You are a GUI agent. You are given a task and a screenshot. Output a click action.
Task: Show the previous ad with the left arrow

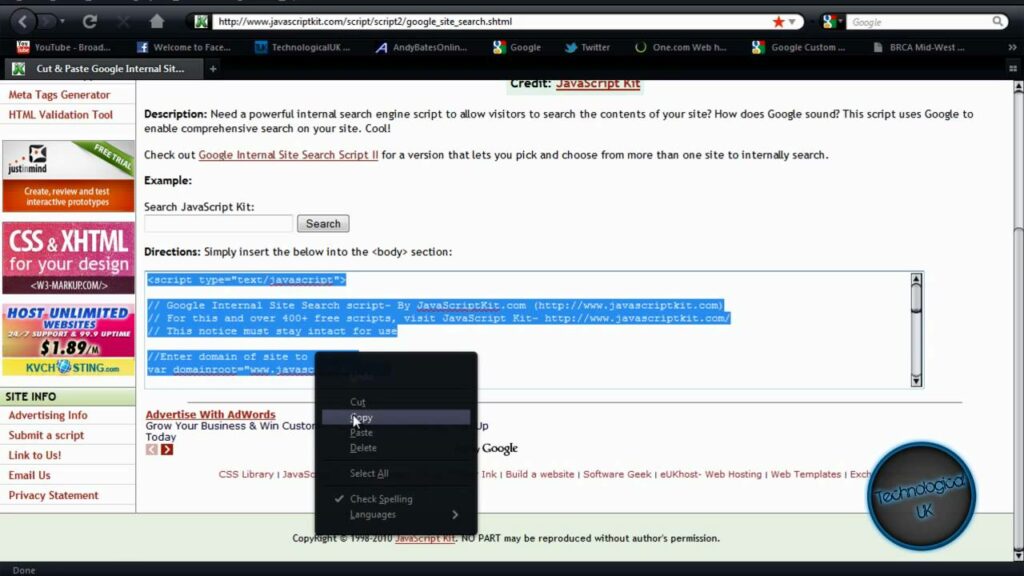152,449
